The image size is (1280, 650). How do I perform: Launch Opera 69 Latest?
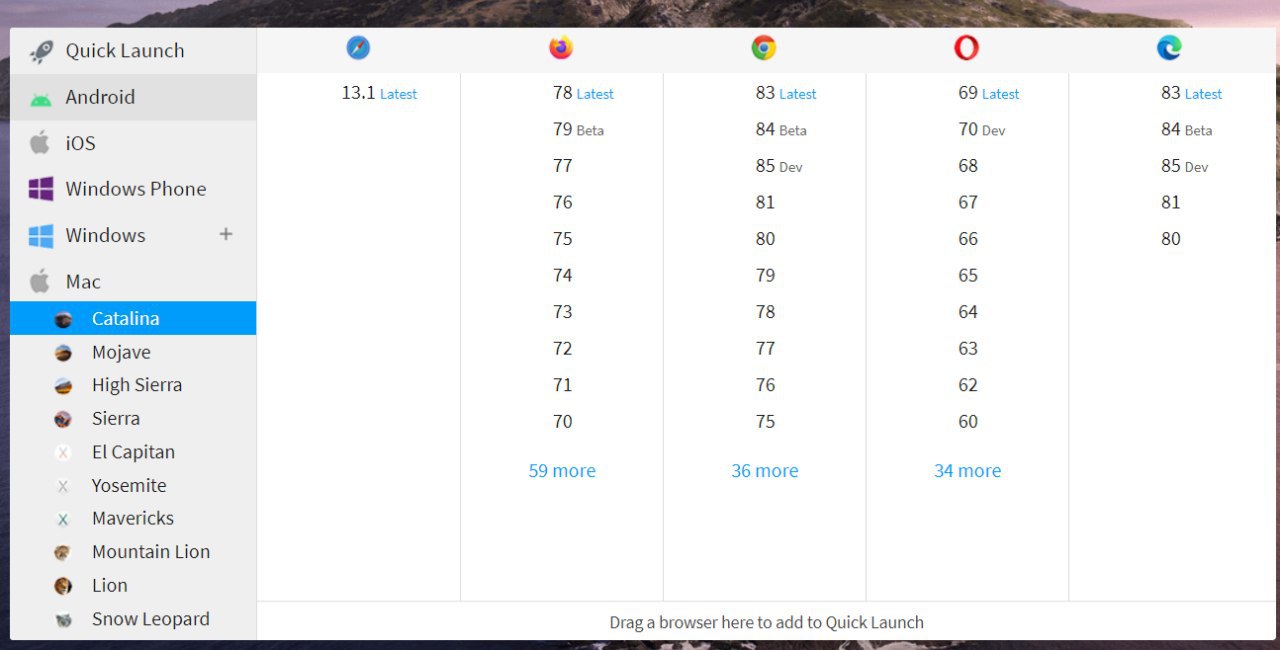pyautogui.click(x=989, y=93)
